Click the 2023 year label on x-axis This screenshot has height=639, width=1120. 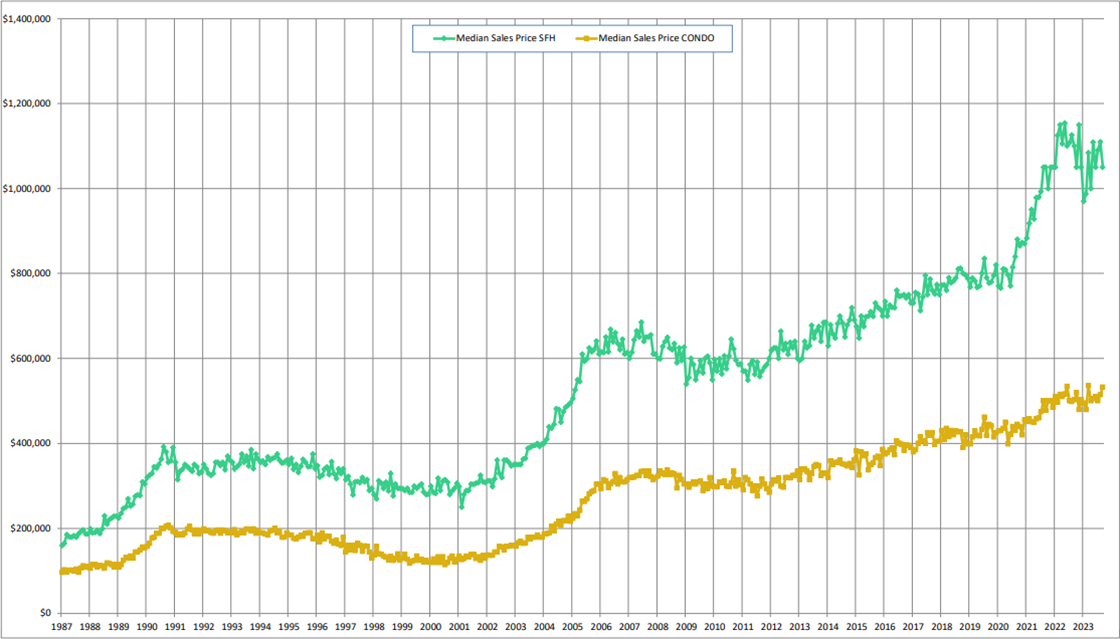click(x=1083, y=628)
